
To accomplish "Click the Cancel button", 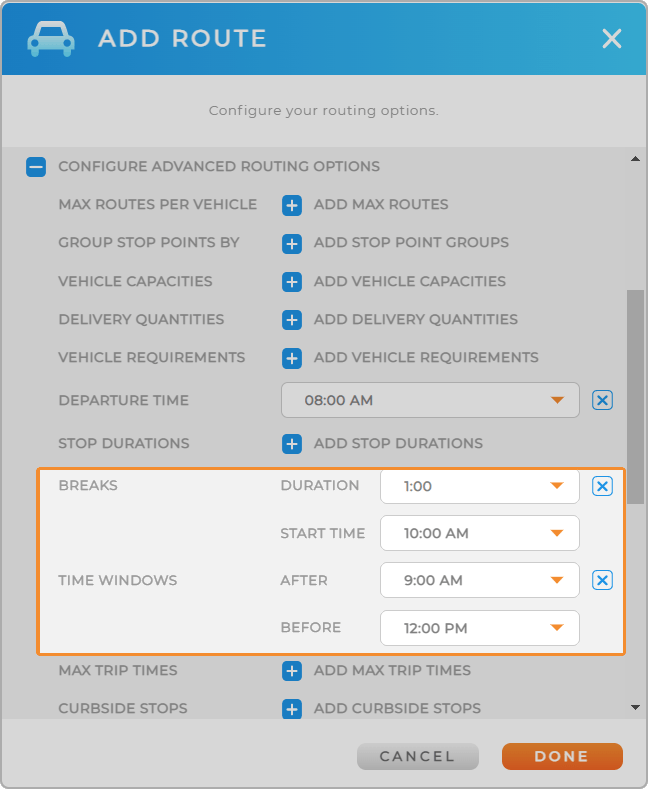I will [418, 756].
